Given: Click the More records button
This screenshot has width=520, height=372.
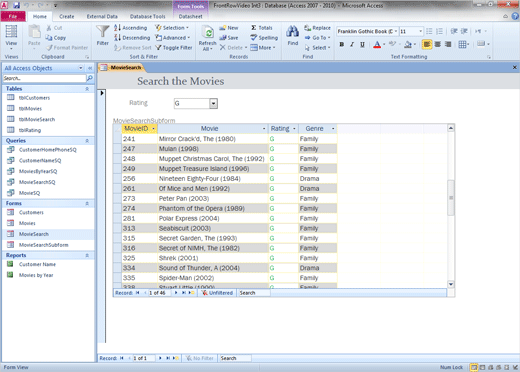Looking at the screenshot, I should tap(263, 48).
